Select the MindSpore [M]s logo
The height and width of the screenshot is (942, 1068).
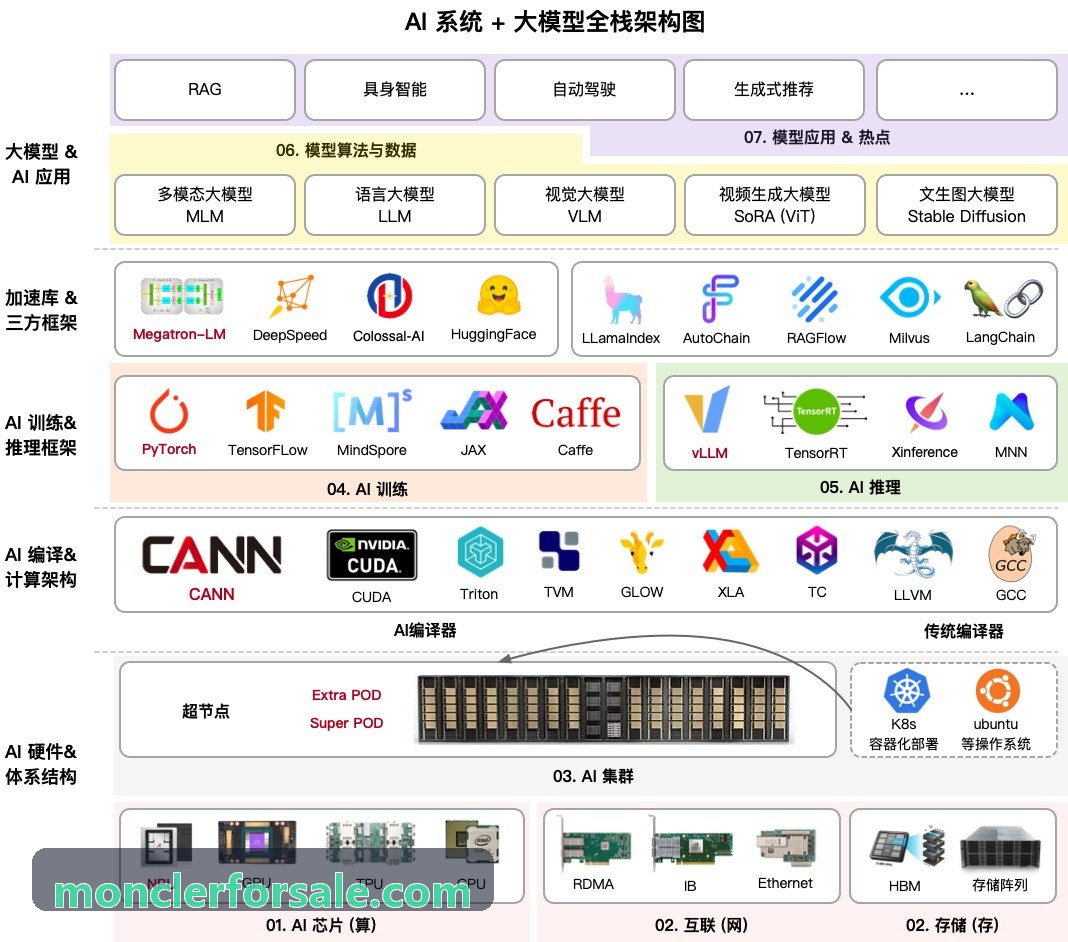click(x=372, y=410)
